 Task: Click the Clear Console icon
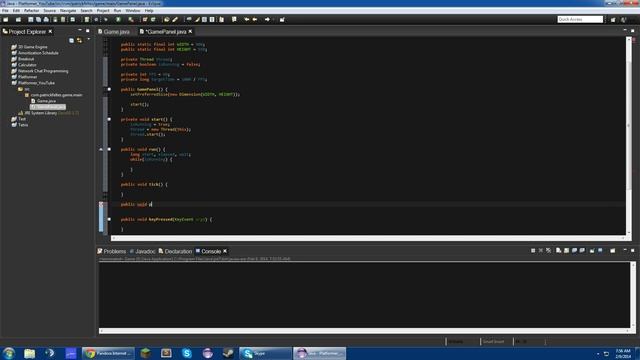tap(558, 251)
